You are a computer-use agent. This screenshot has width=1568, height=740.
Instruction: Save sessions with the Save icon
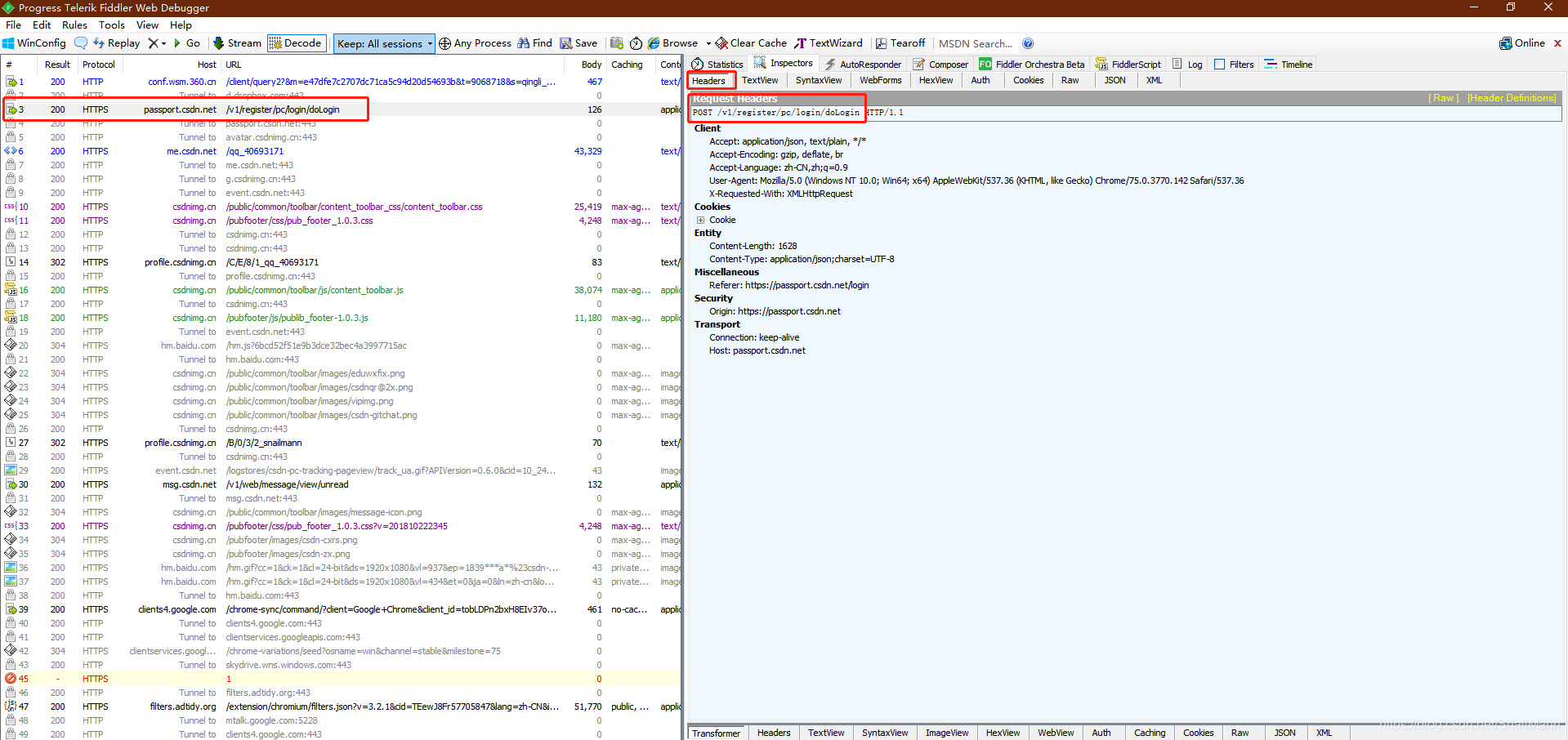click(x=579, y=43)
